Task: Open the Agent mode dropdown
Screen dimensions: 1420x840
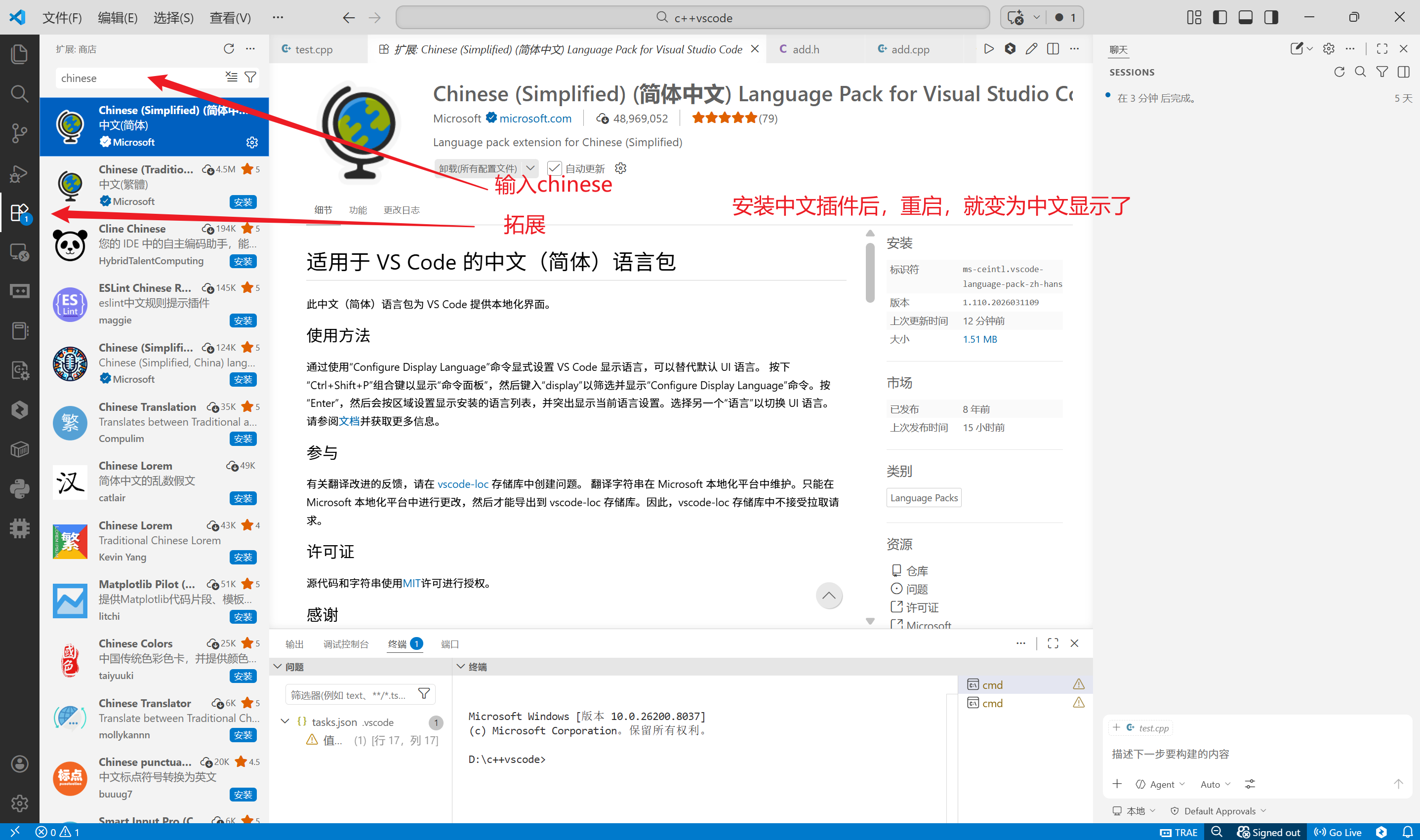Action: pos(1160,784)
